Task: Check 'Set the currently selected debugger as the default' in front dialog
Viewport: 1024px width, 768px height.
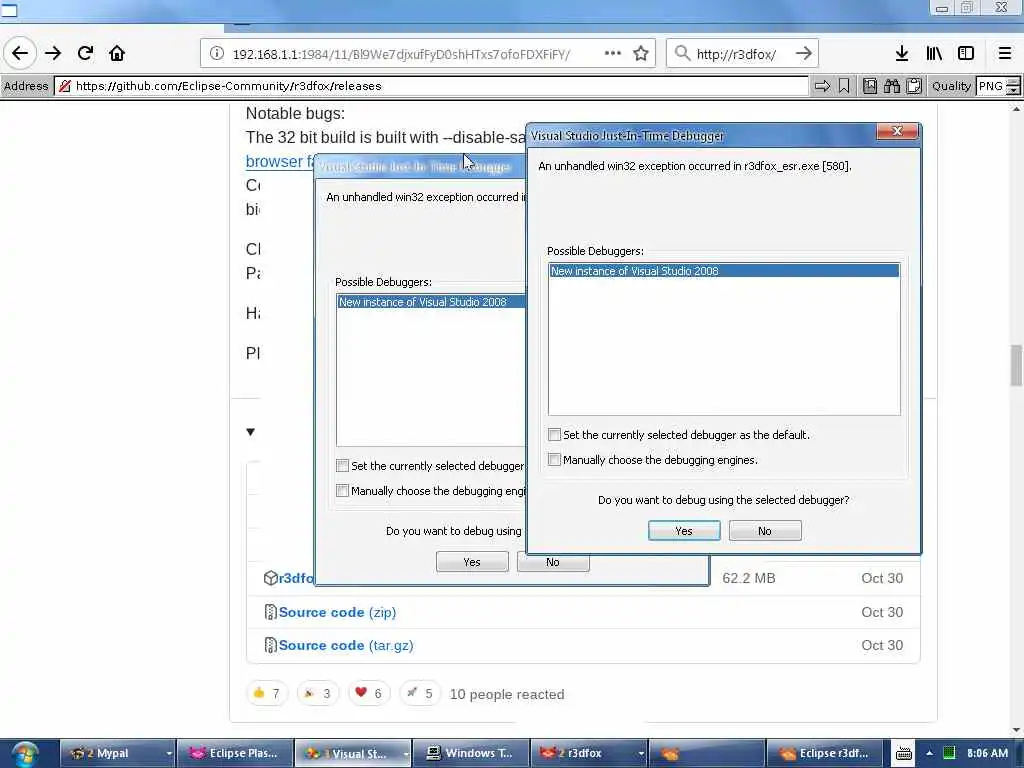Action: point(554,435)
